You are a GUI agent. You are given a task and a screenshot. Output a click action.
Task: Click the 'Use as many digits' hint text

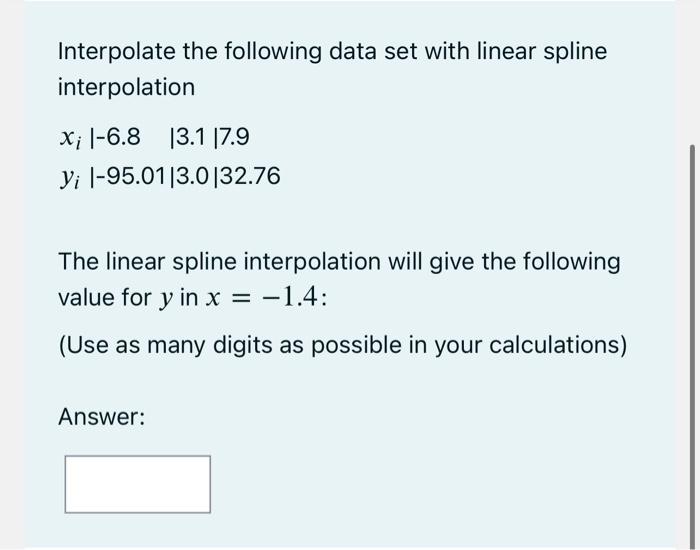342,346
